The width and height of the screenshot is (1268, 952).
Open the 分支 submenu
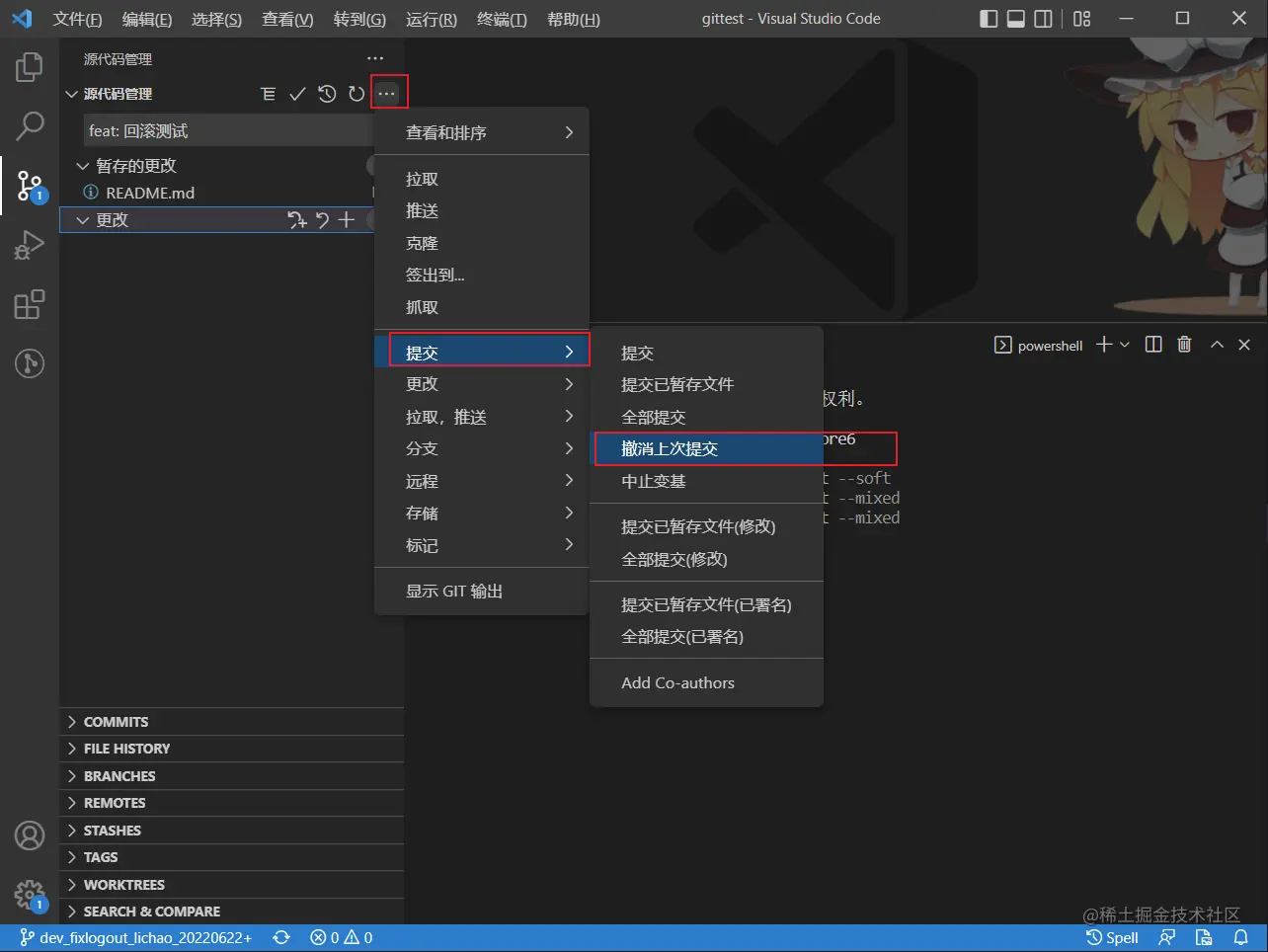pos(482,448)
